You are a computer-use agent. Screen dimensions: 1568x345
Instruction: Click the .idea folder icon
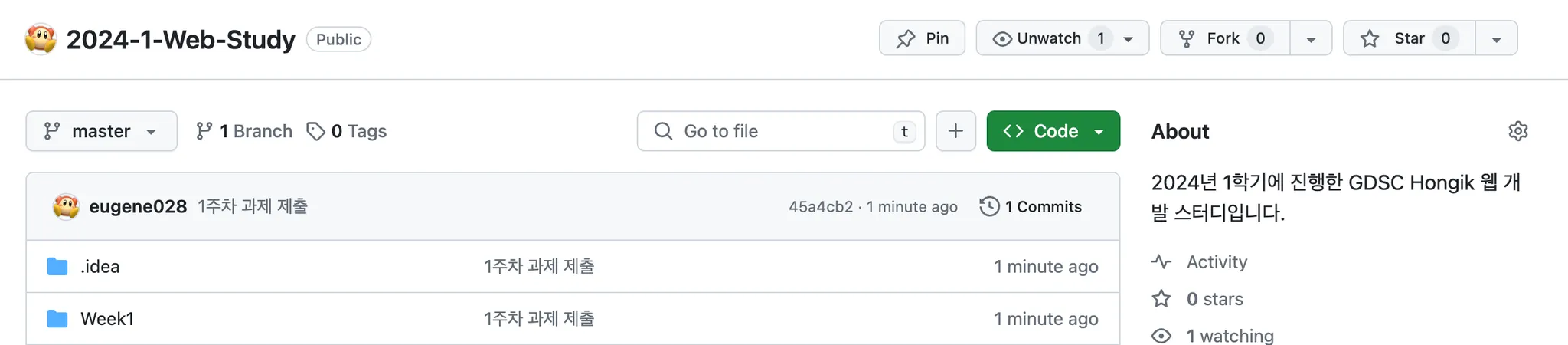coord(57,267)
